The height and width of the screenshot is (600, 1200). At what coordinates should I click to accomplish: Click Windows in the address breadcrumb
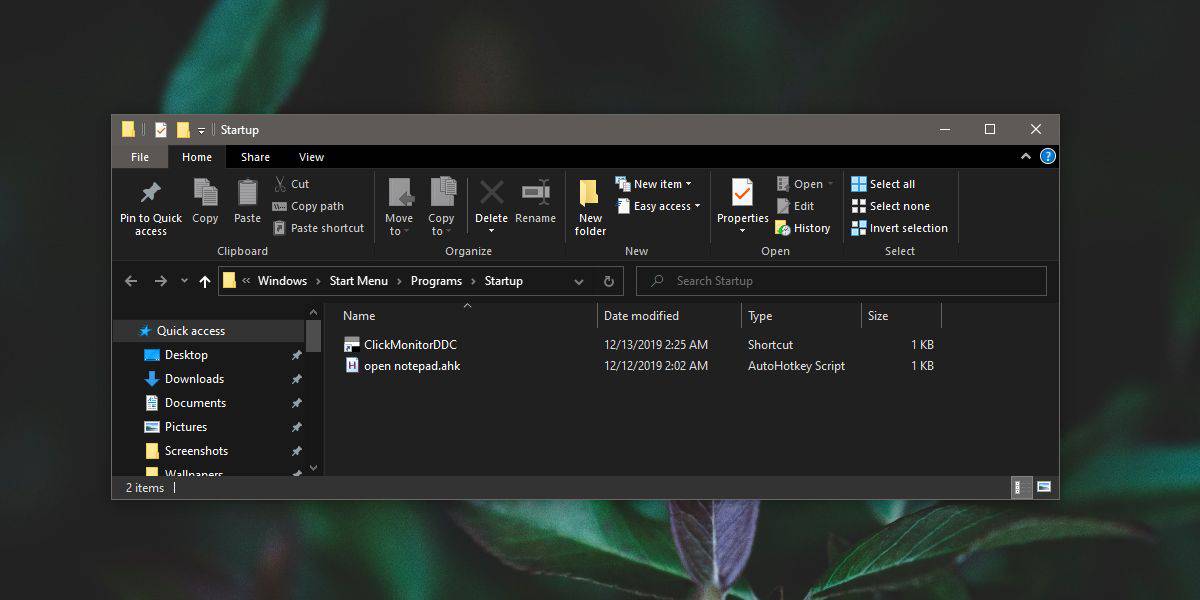tap(282, 281)
